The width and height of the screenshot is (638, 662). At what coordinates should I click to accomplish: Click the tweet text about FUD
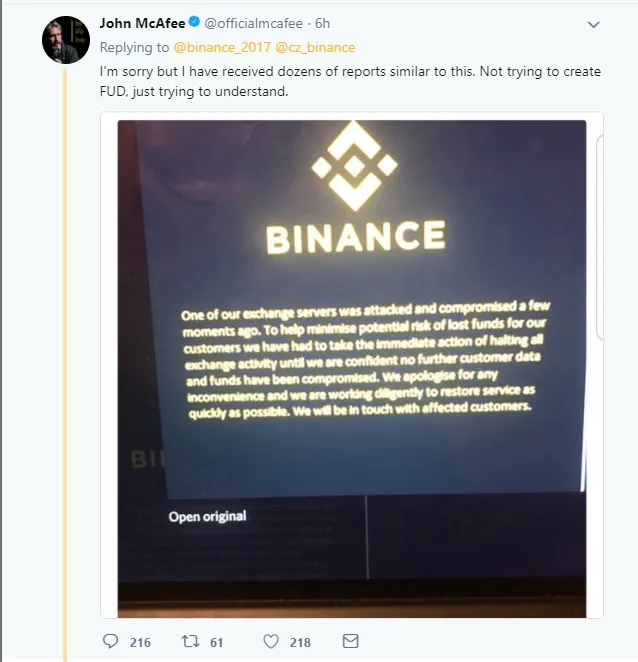point(350,81)
